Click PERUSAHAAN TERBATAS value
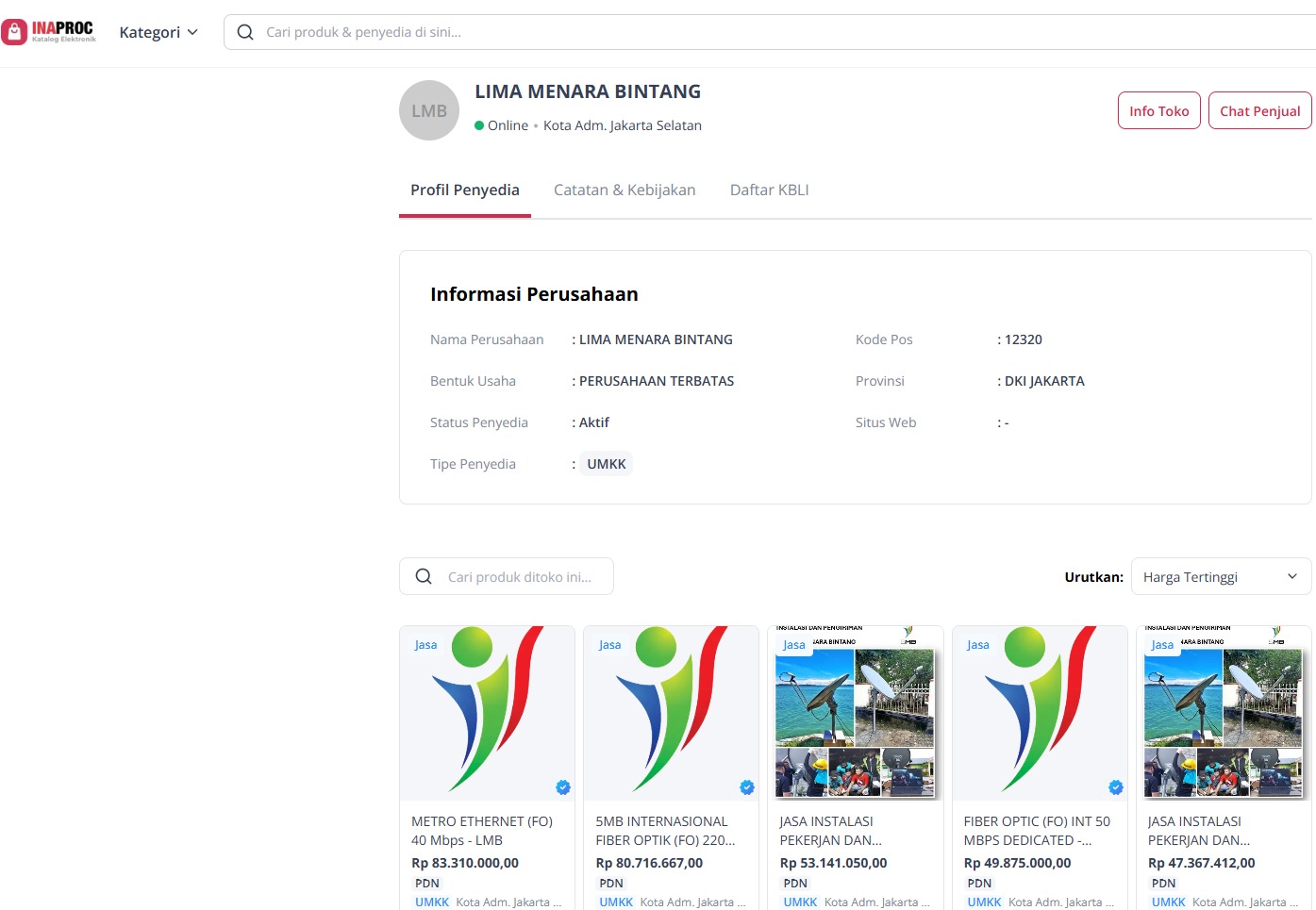The width and height of the screenshot is (1316, 910). [x=657, y=381]
